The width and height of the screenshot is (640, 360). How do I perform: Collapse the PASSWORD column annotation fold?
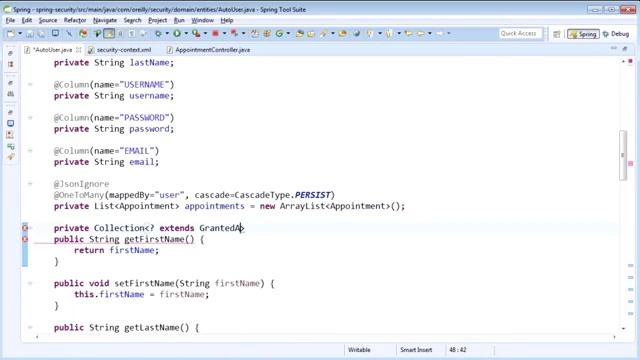(x=30, y=118)
